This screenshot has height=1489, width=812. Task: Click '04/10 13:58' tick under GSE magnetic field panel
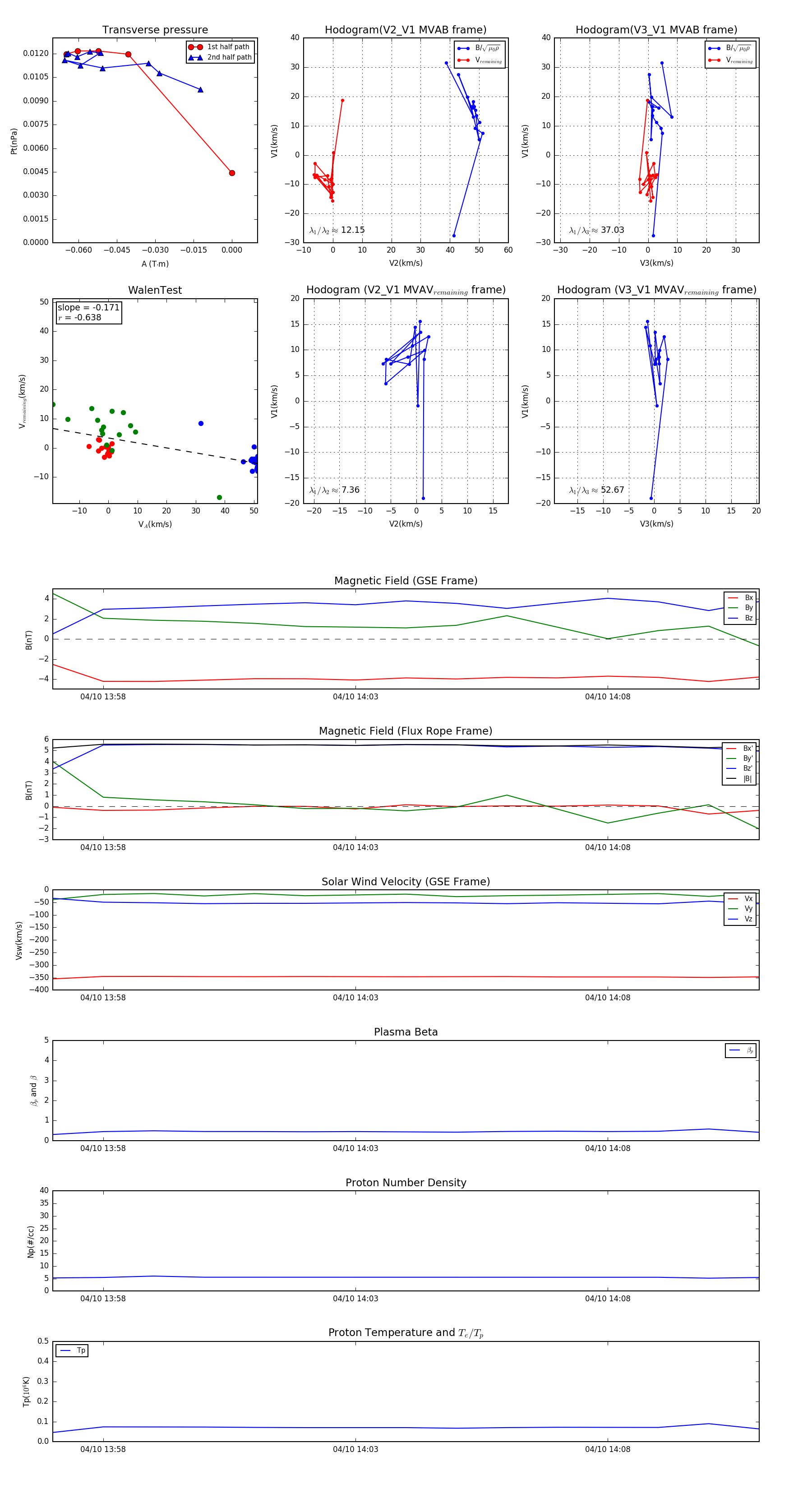[103, 697]
